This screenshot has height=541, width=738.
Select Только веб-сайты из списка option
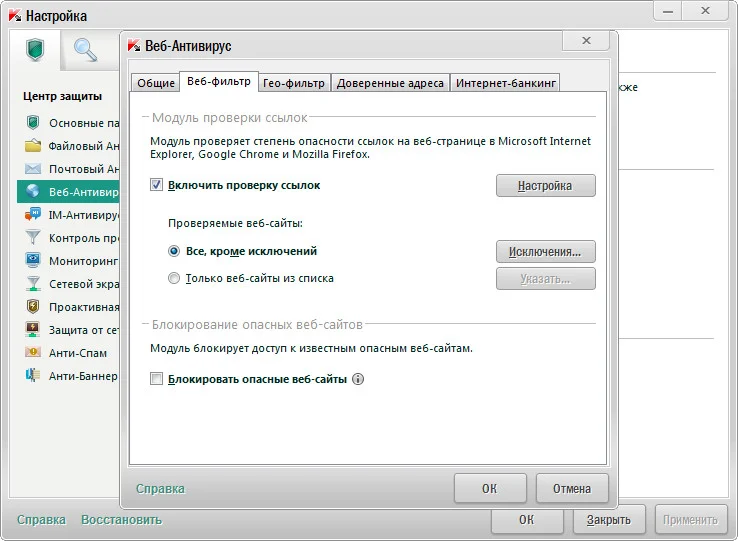(x=174, y=278)
